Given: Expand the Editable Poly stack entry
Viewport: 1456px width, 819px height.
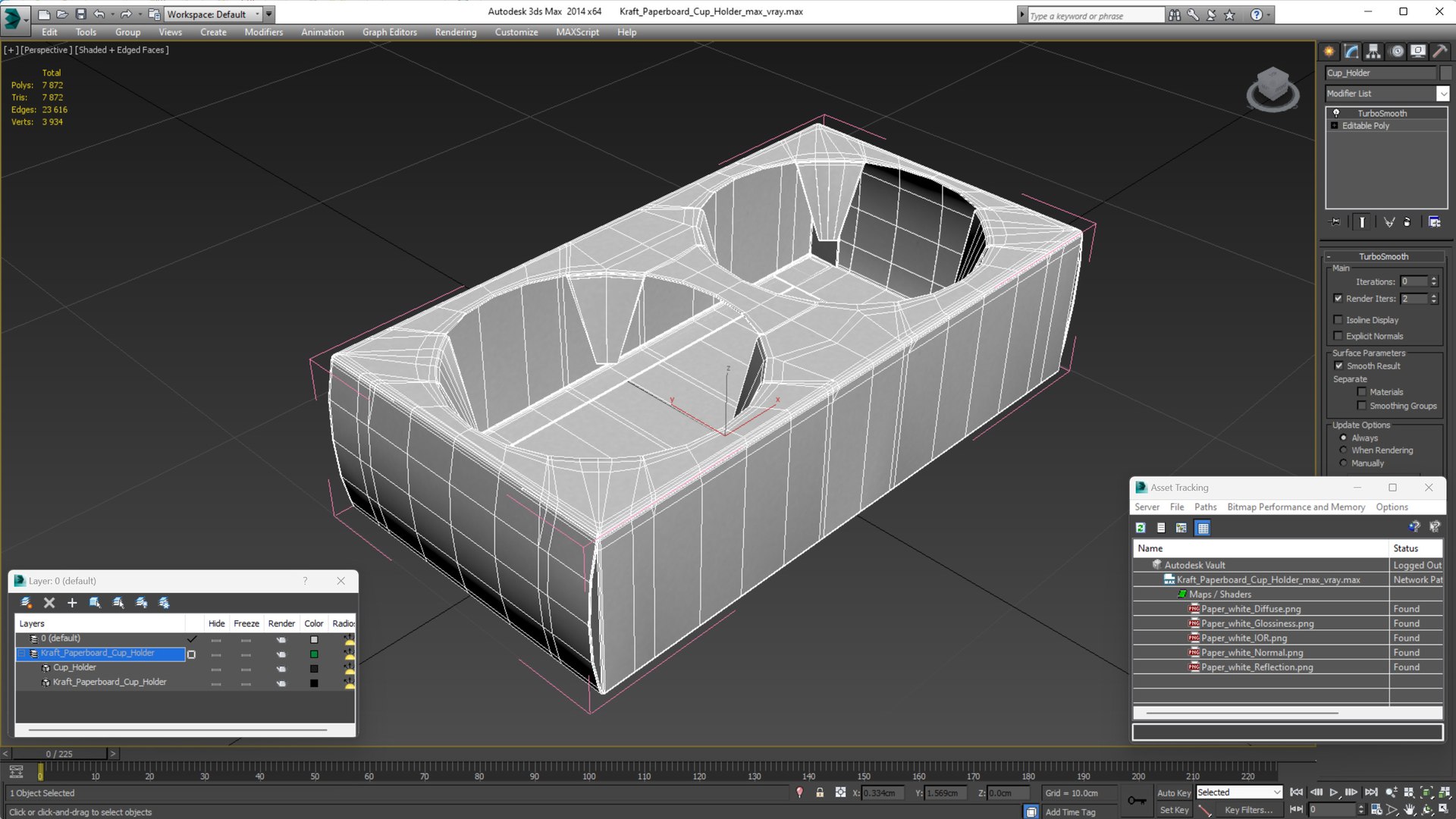Looking at the screenshot, I should coord(1335,126).
